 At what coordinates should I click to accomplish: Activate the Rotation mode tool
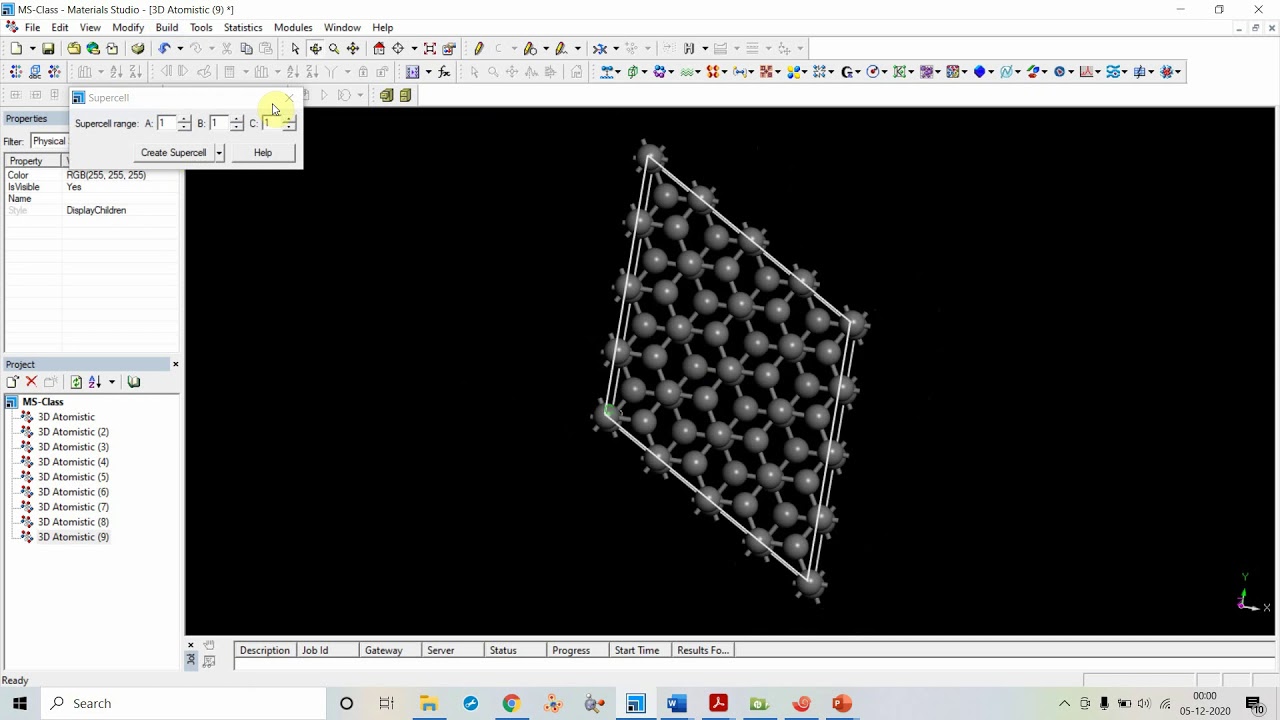click(315, 48)
